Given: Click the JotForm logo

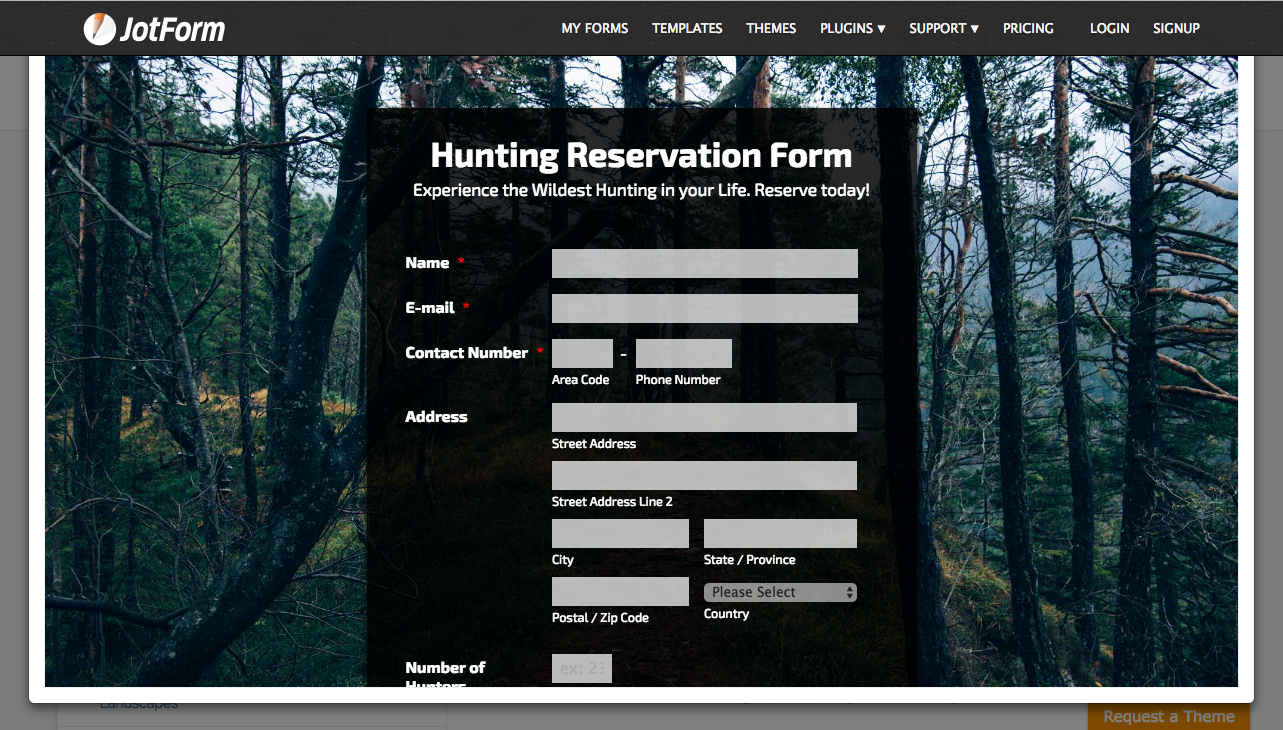Looking at the screenshot, I should [154, 29].
